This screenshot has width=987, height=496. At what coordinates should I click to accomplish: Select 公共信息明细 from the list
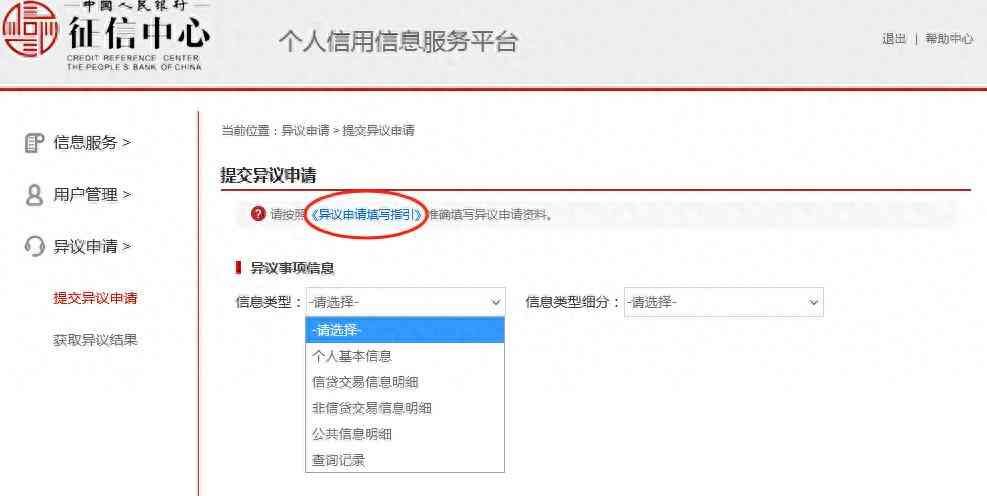[405, 434]
